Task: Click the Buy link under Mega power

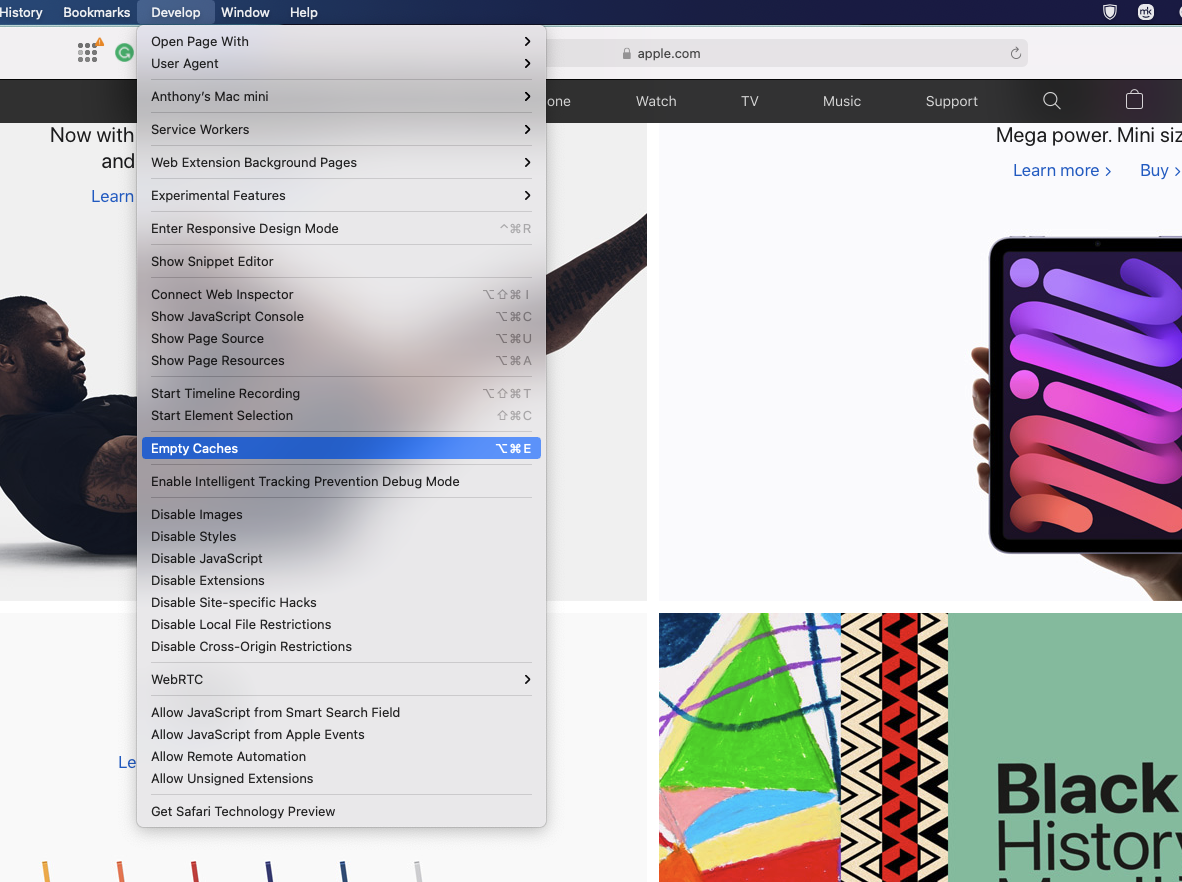Action: click(x=1160, y=170)
